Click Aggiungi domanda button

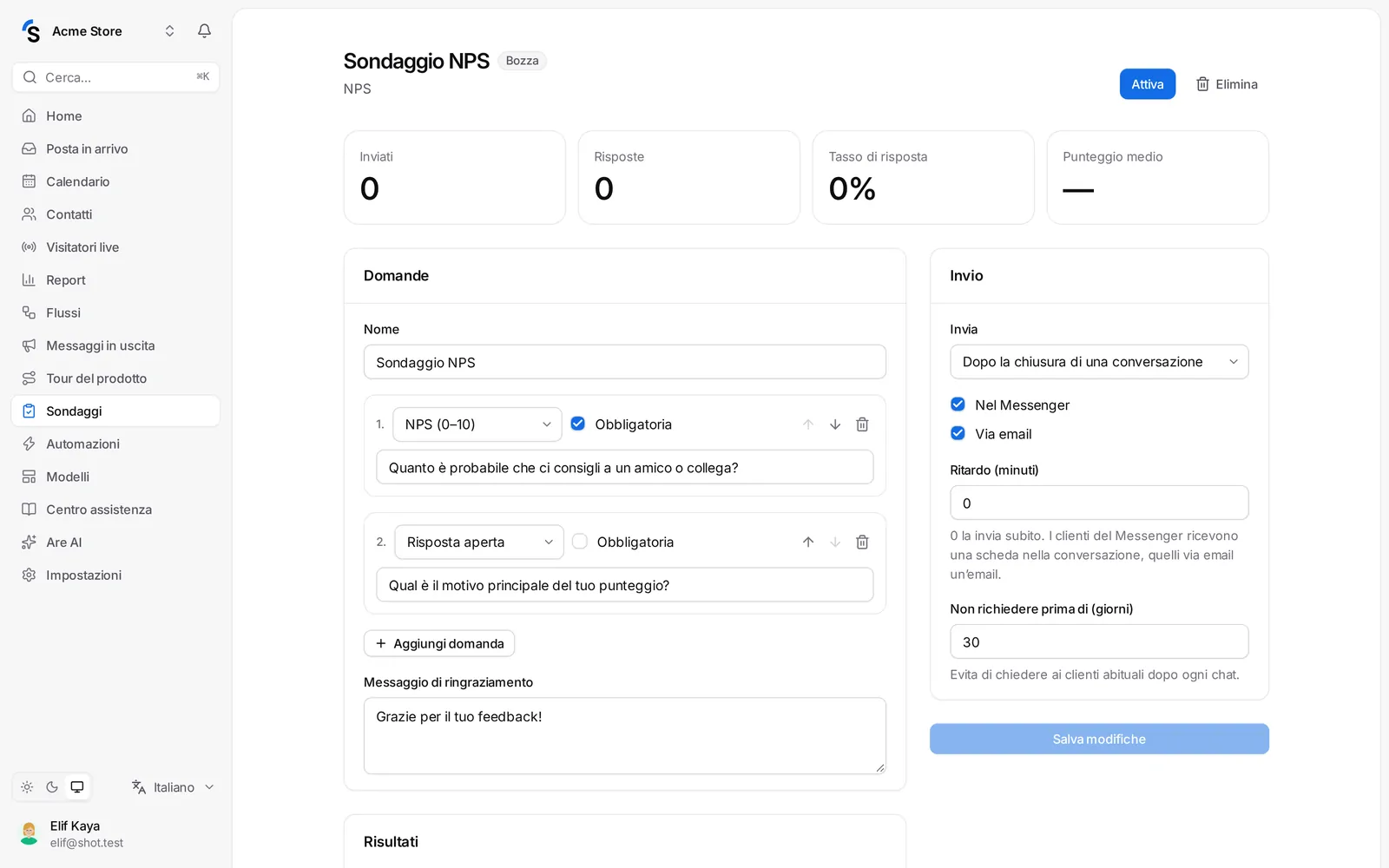coord(439,643)
